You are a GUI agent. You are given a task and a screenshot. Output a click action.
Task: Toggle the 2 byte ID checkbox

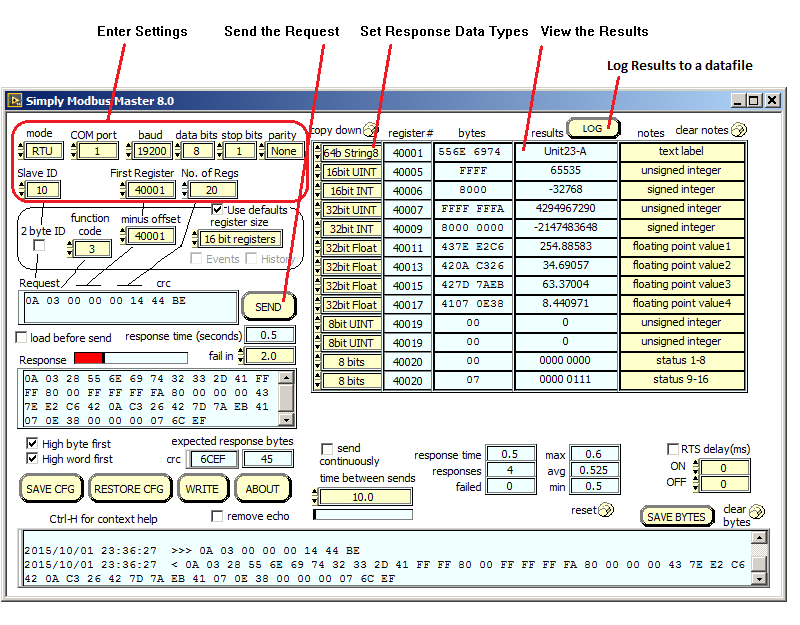39,245
